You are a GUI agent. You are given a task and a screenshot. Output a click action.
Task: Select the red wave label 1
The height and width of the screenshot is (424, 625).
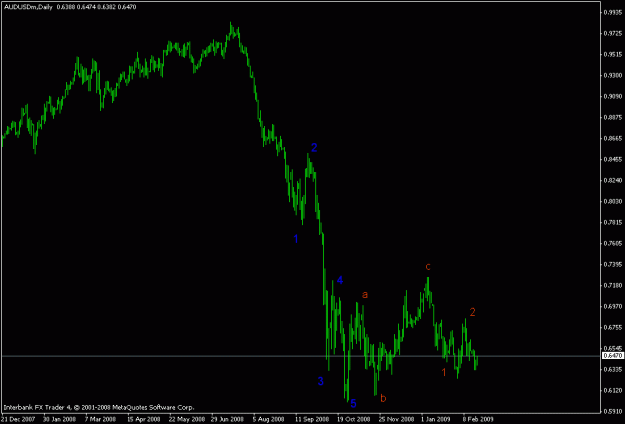pos(444,372)
